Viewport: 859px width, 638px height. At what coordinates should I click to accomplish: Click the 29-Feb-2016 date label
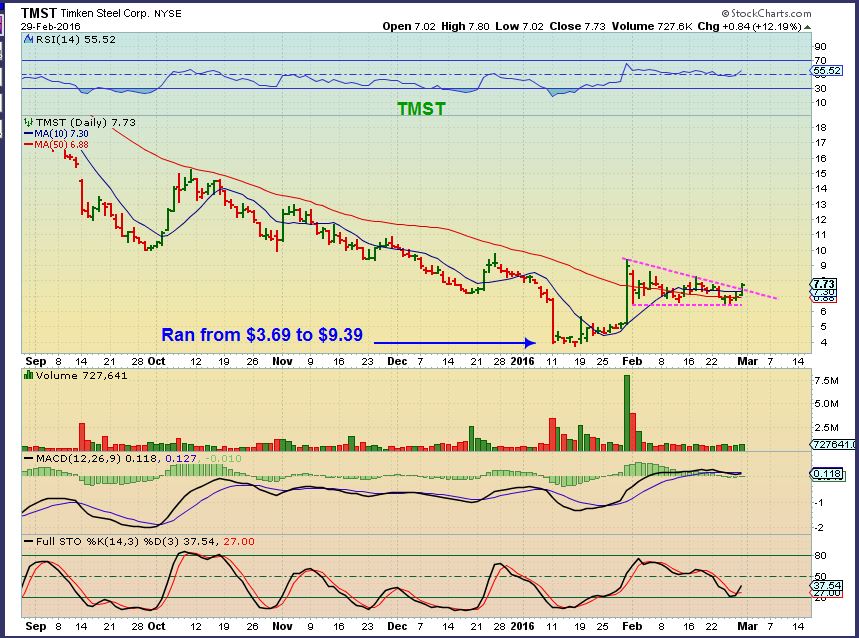tap(51, 26)
